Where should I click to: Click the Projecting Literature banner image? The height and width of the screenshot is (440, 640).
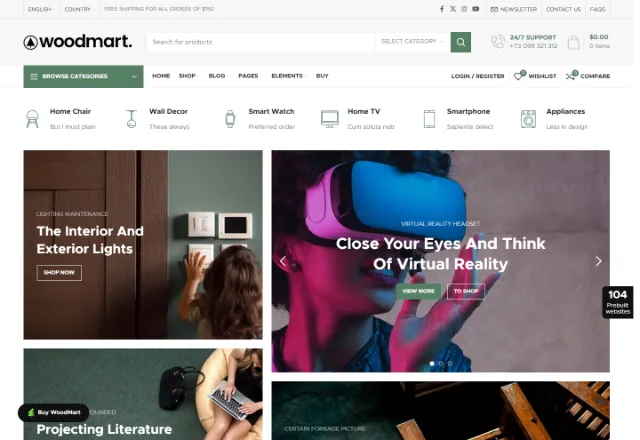tap(143, 394)
